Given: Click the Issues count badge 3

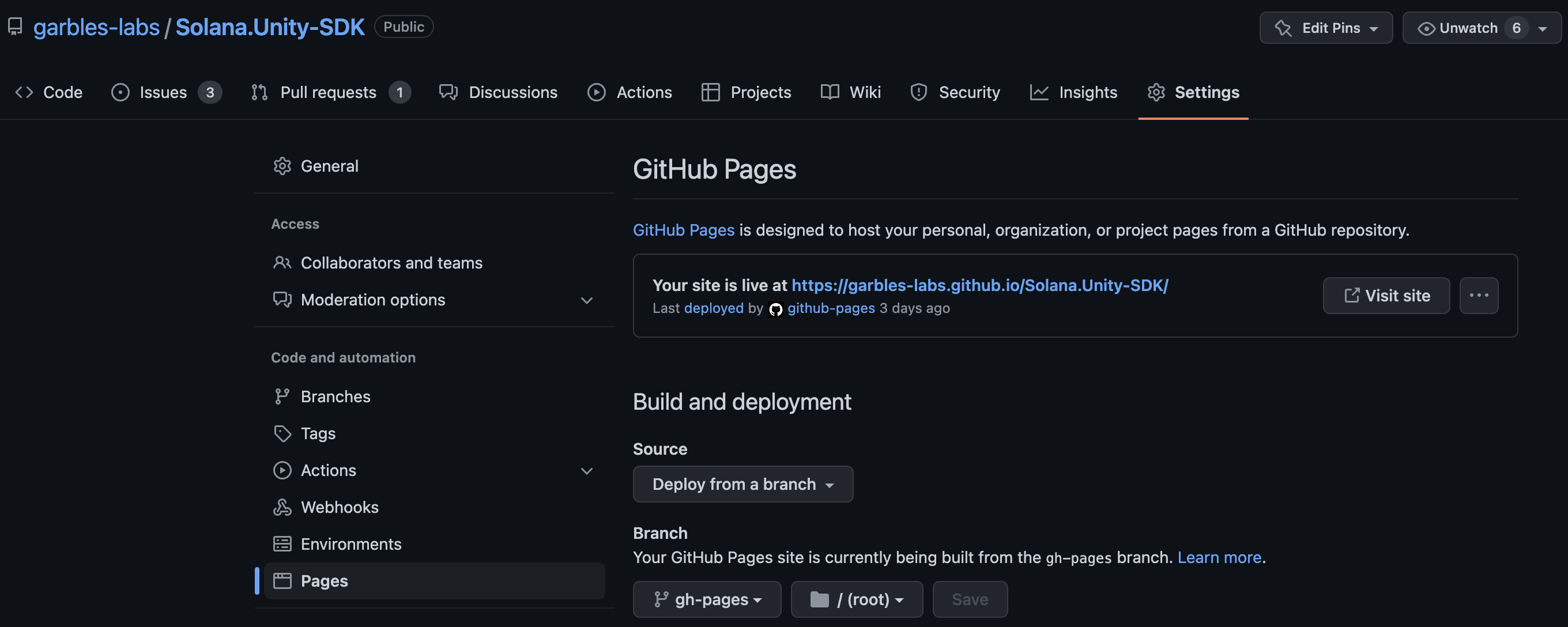Looking at the screenshot, I should pyautogui.click(x=209, y=93).
